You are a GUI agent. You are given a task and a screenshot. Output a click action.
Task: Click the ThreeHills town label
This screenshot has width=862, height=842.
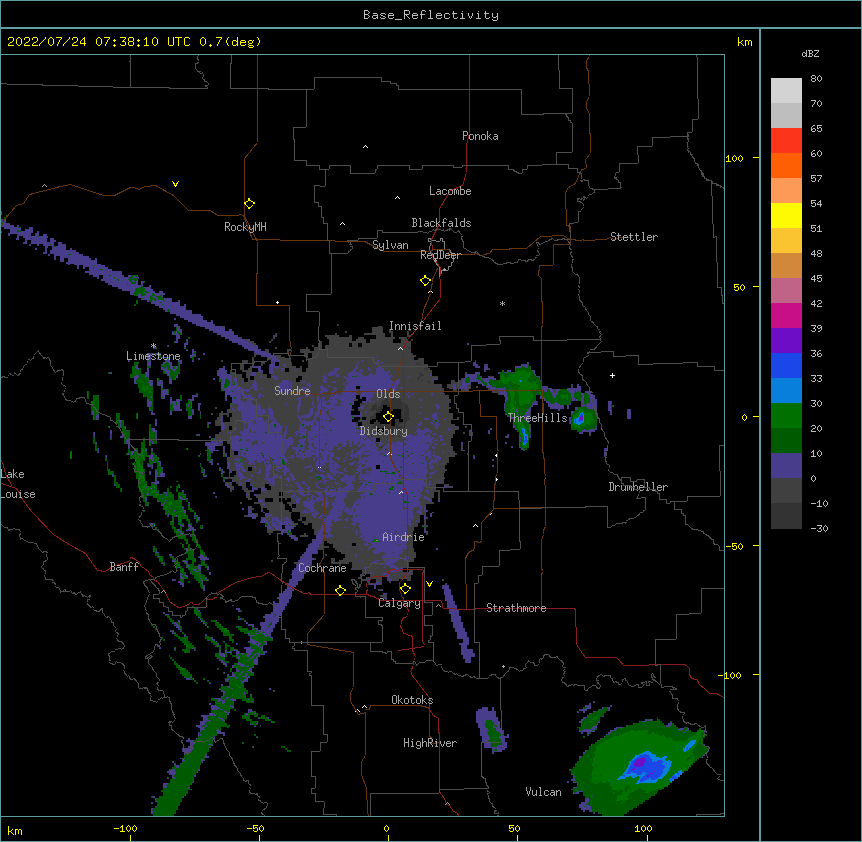(x=537, y=418)
